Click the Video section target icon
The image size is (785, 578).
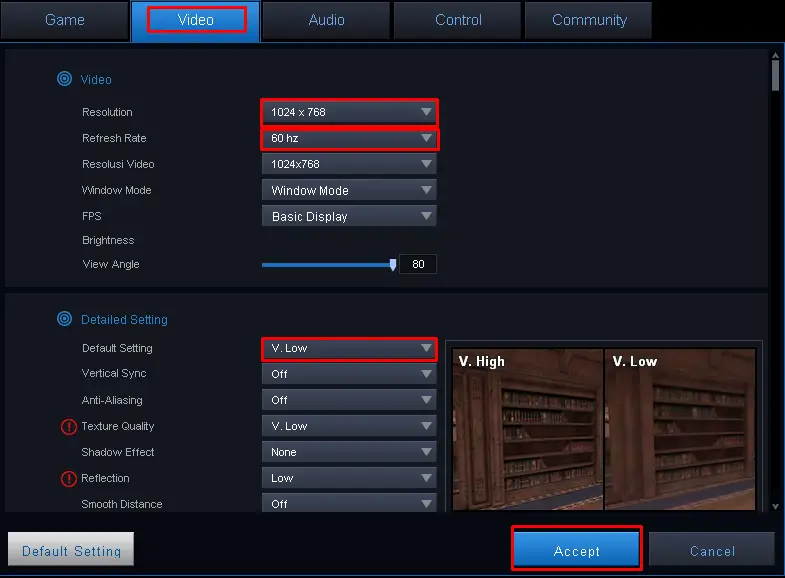click(64, 79)
